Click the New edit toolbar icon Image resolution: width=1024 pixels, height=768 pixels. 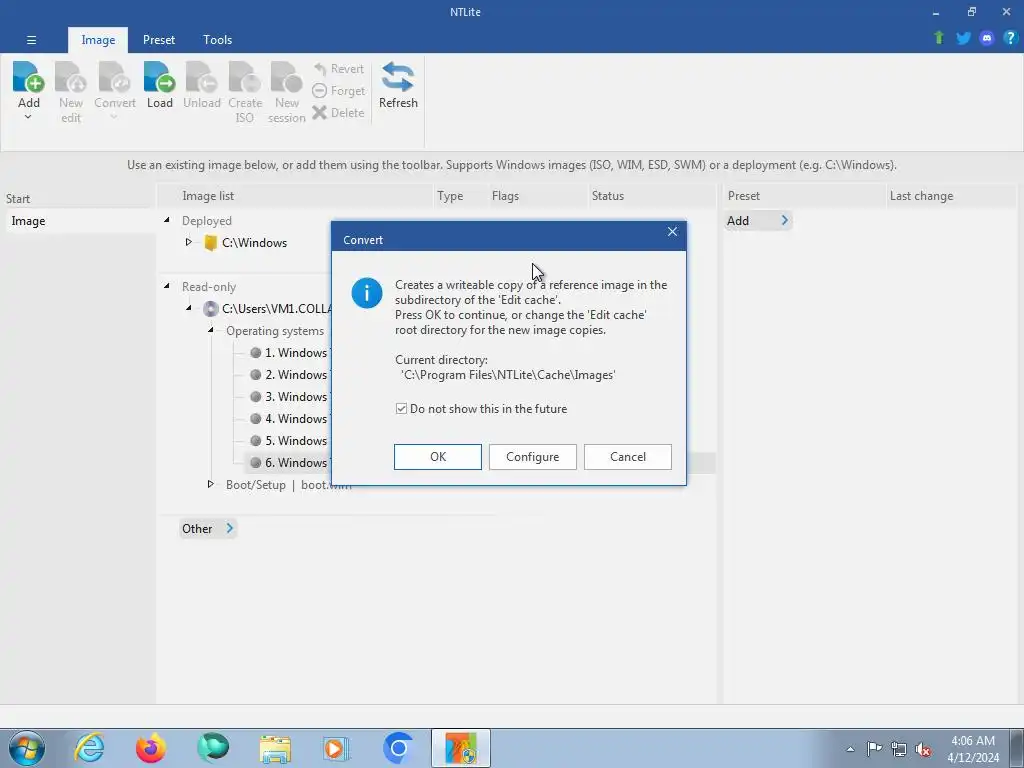pyautogui.click(x=71, y=77)
